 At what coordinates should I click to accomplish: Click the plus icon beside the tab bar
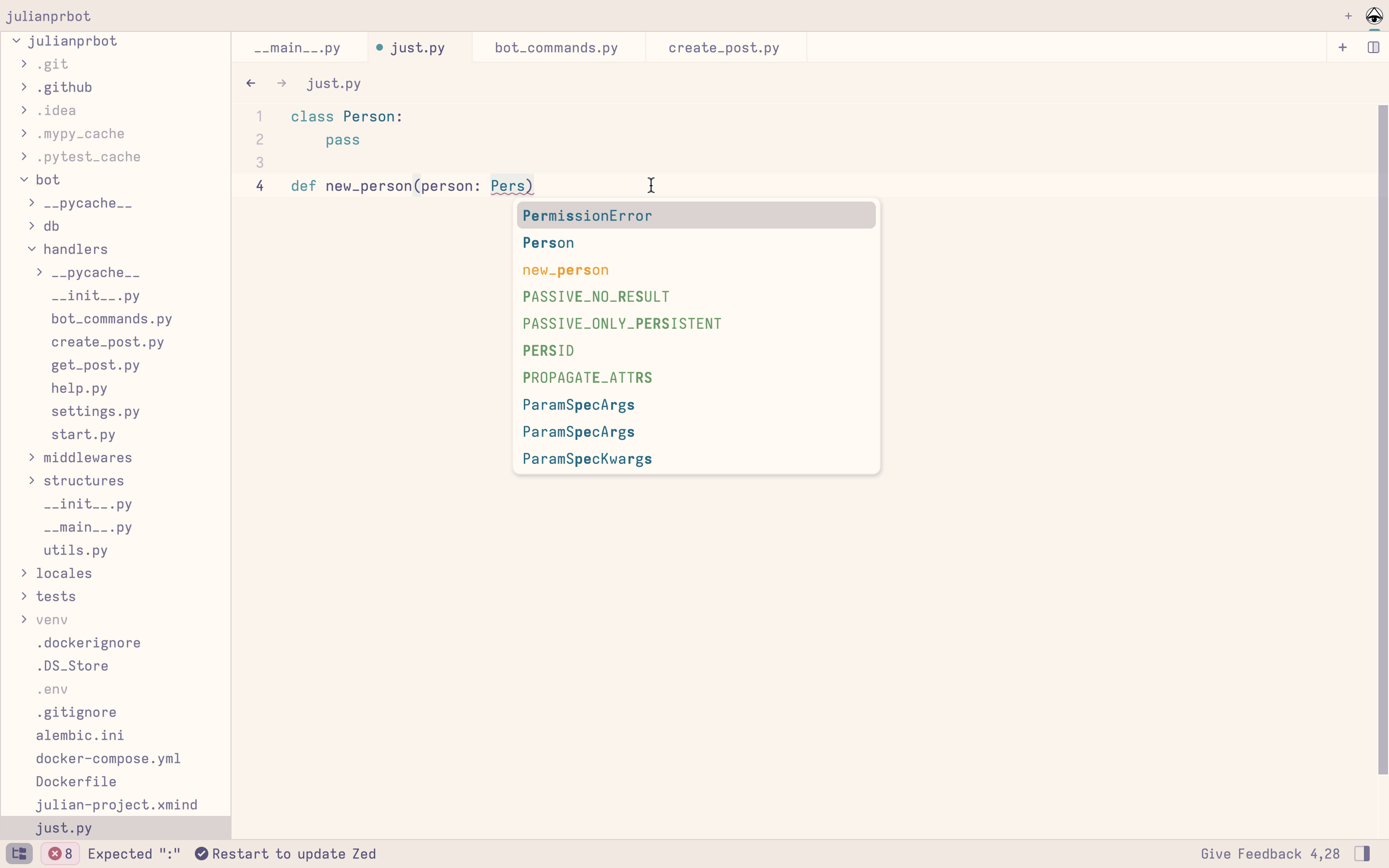click(1343, 48)
